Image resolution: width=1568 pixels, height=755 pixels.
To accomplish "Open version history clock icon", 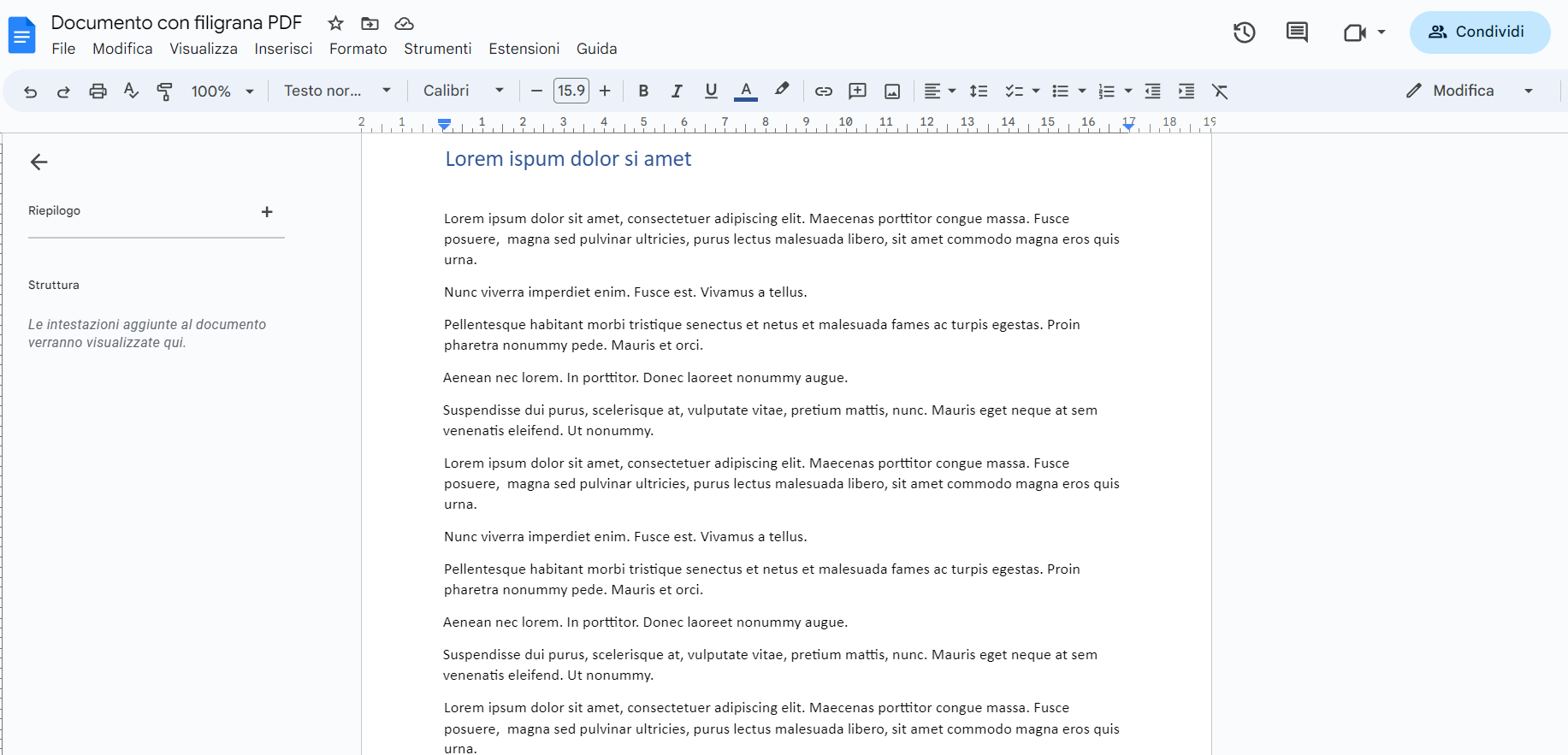I will click(1244, 32).
